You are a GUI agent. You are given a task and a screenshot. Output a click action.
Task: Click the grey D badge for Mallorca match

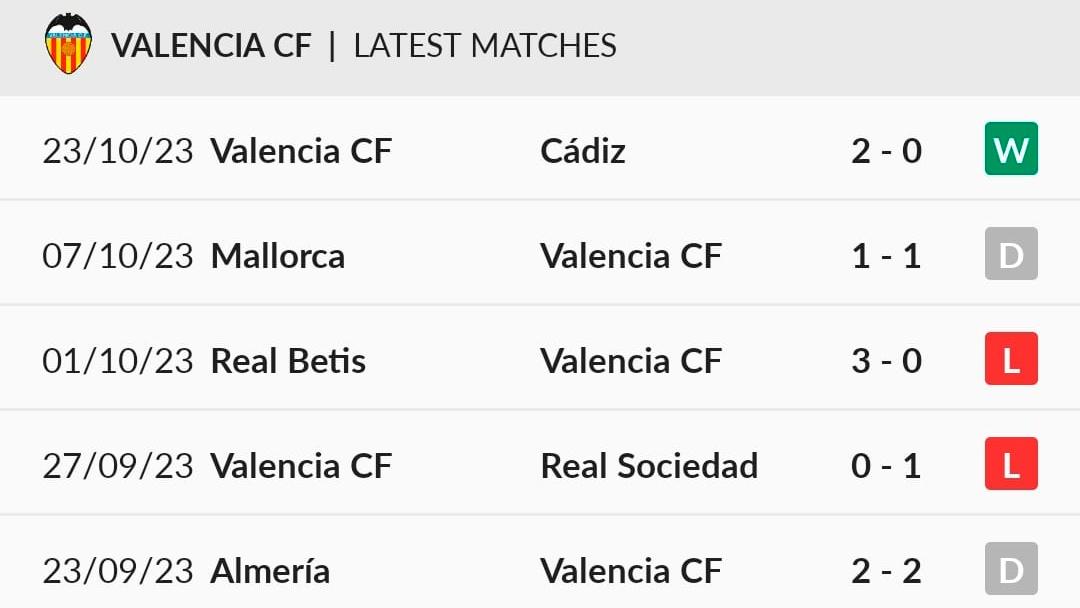(1011, 254)
